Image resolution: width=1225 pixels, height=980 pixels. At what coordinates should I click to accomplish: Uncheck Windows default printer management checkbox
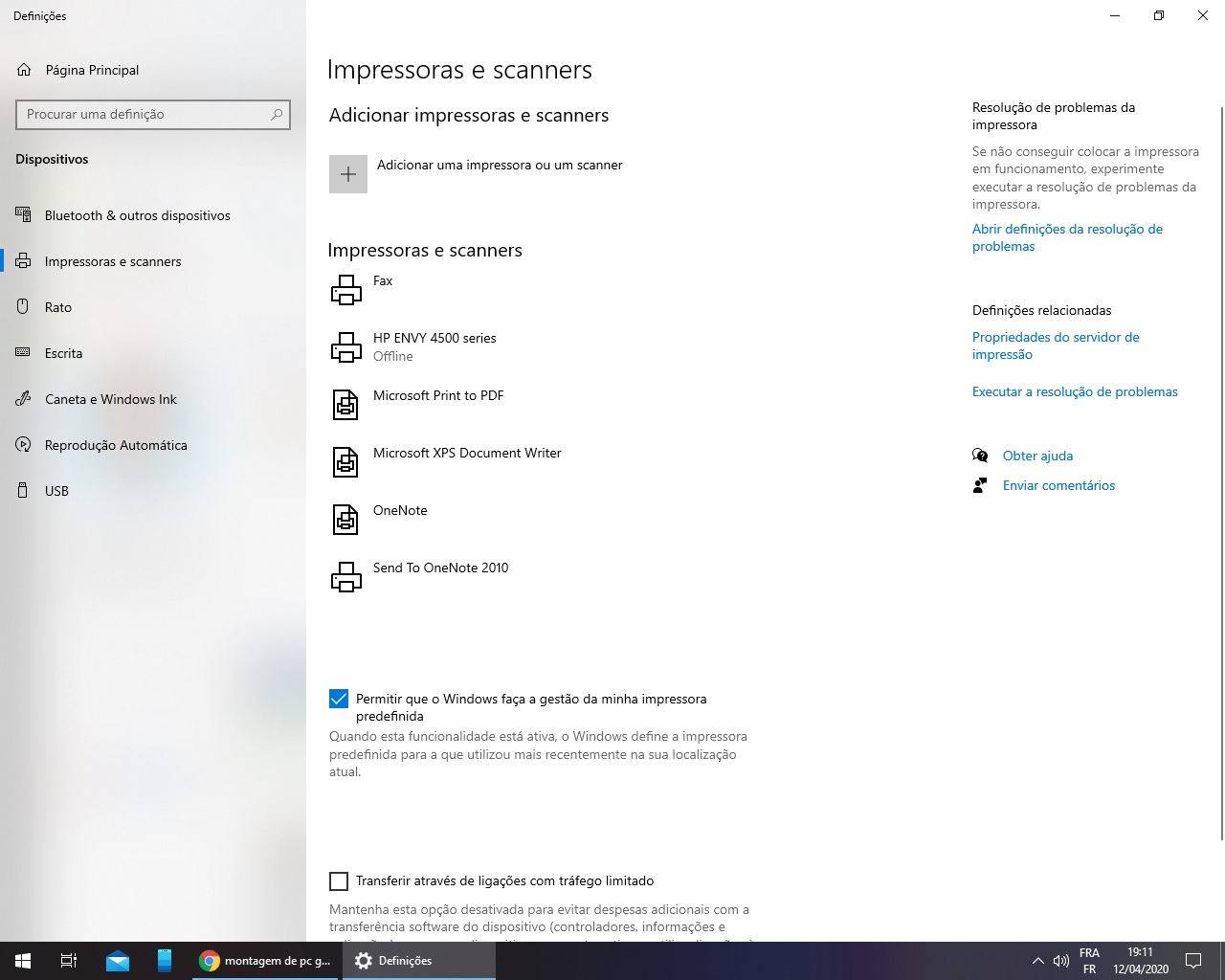click(x=339, y=699)
